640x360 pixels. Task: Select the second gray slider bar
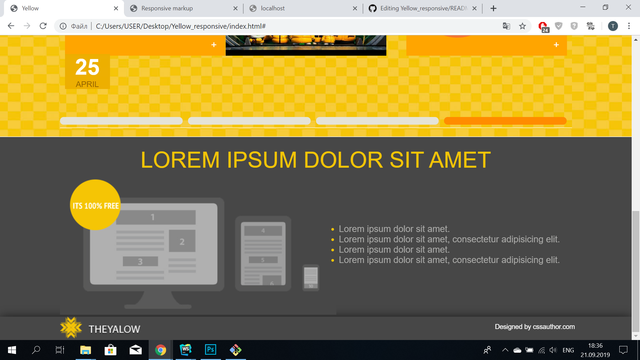[x=249, y=121]
